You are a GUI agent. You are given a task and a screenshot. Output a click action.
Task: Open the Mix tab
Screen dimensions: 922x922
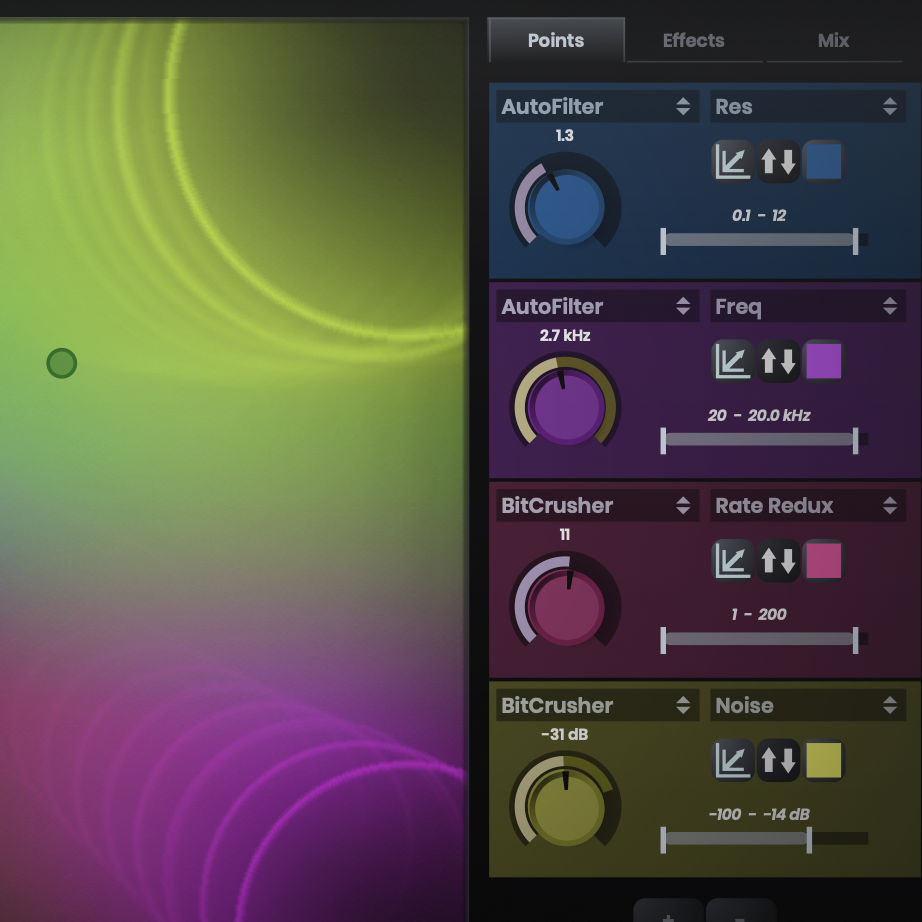[x=833, y=40]
